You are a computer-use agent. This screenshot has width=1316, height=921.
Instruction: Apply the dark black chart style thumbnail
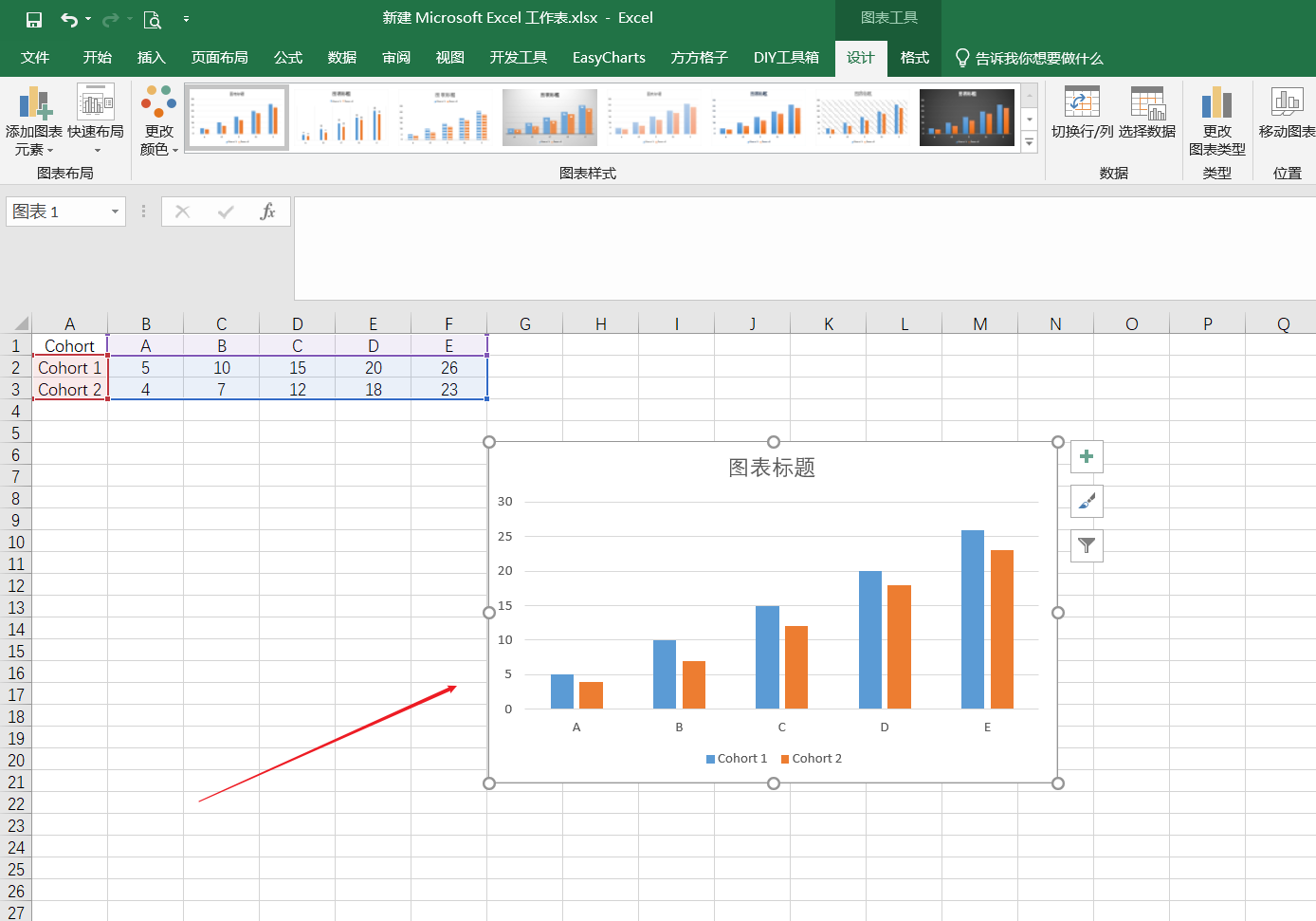[967, 118]
